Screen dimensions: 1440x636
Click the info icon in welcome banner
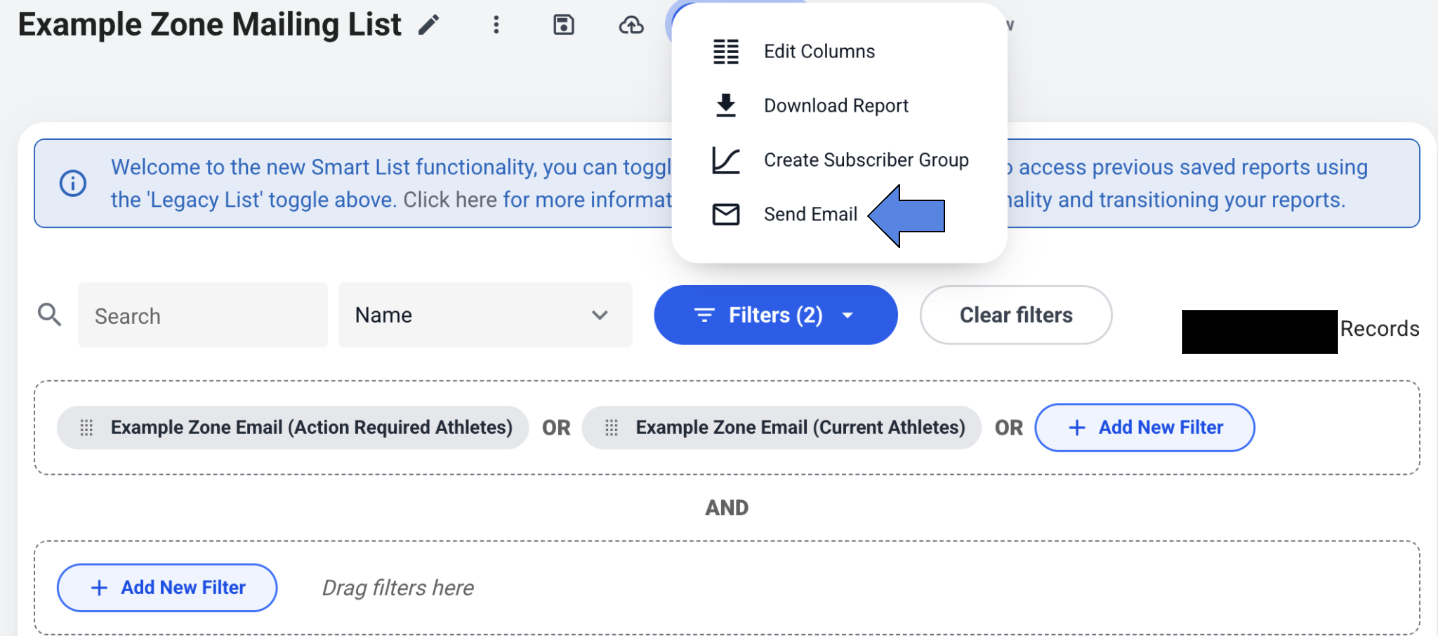pos(73,184)
